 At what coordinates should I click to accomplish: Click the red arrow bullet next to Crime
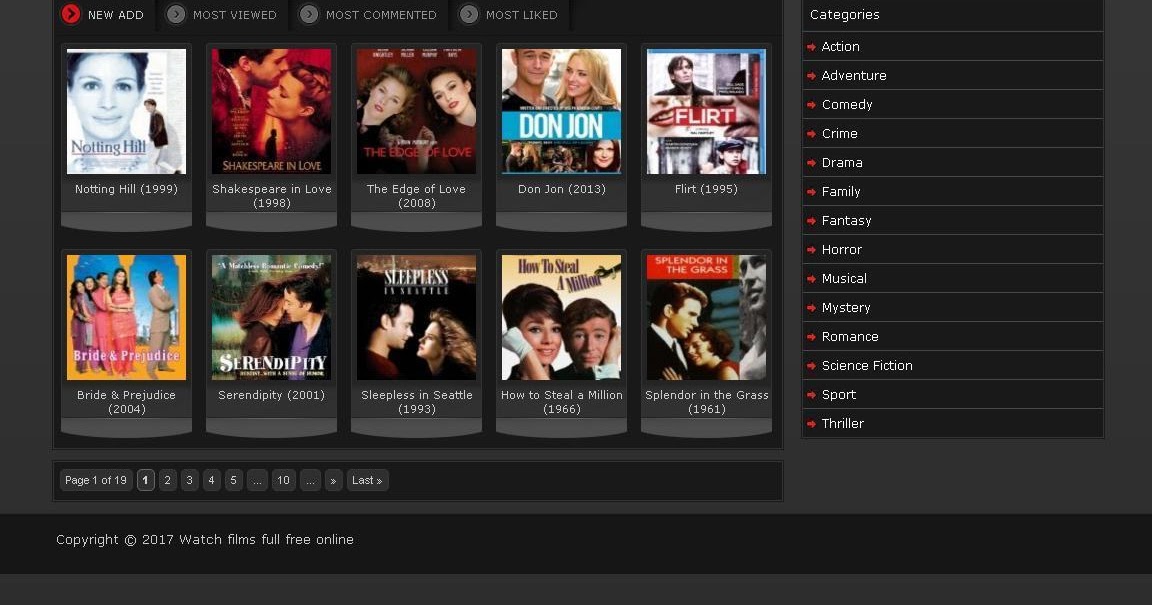tap(811, 134)
